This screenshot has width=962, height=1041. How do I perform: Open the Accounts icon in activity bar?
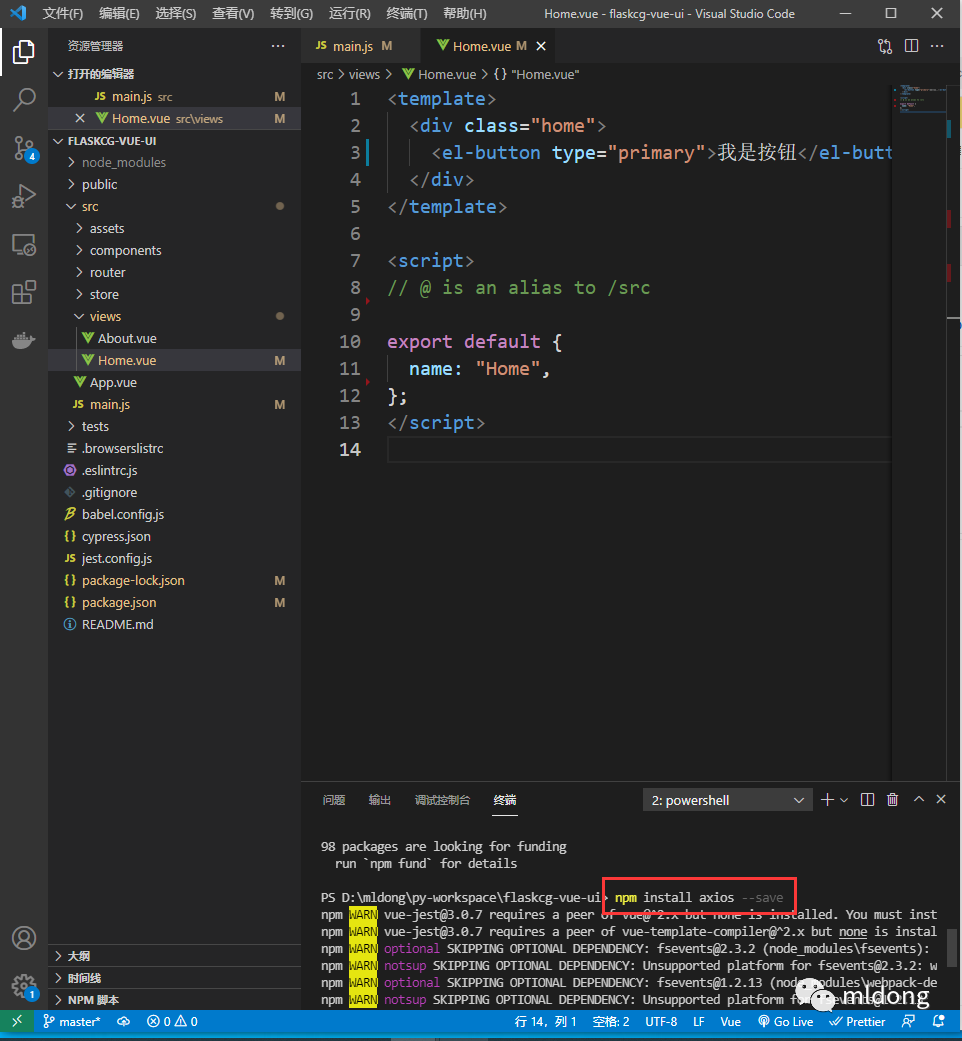(24, 938)
